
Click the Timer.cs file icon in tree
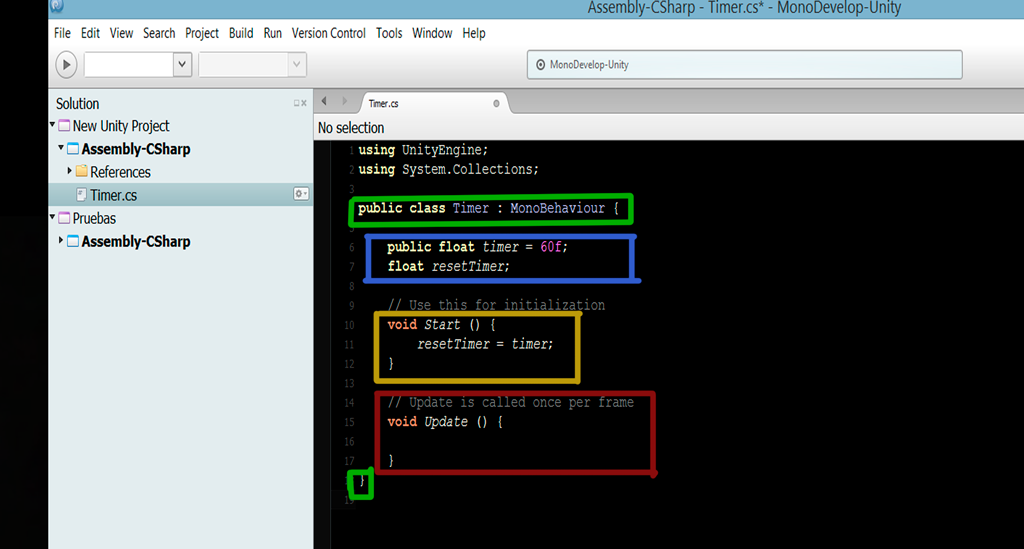point(82,195)
